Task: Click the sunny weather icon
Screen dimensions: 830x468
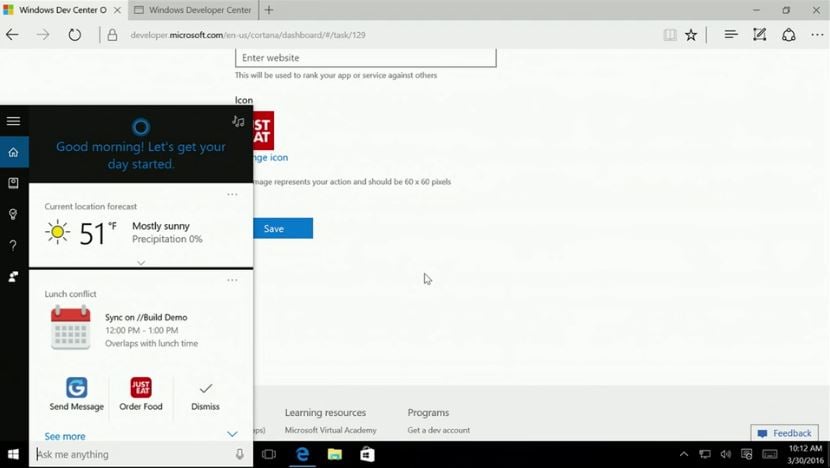Action: pyautogui.click(x=57, y=232)
